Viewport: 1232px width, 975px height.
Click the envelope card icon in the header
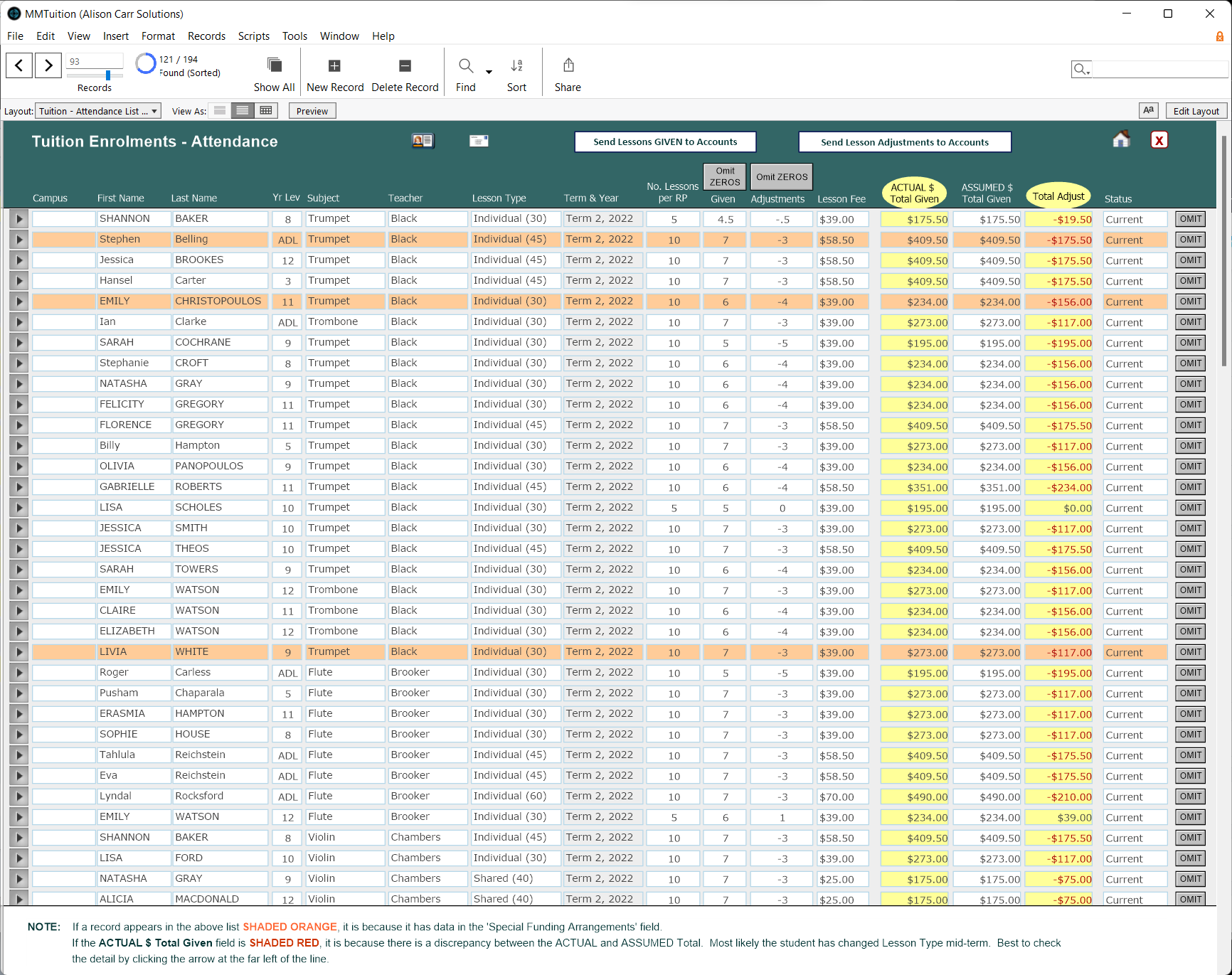(479, 141)
